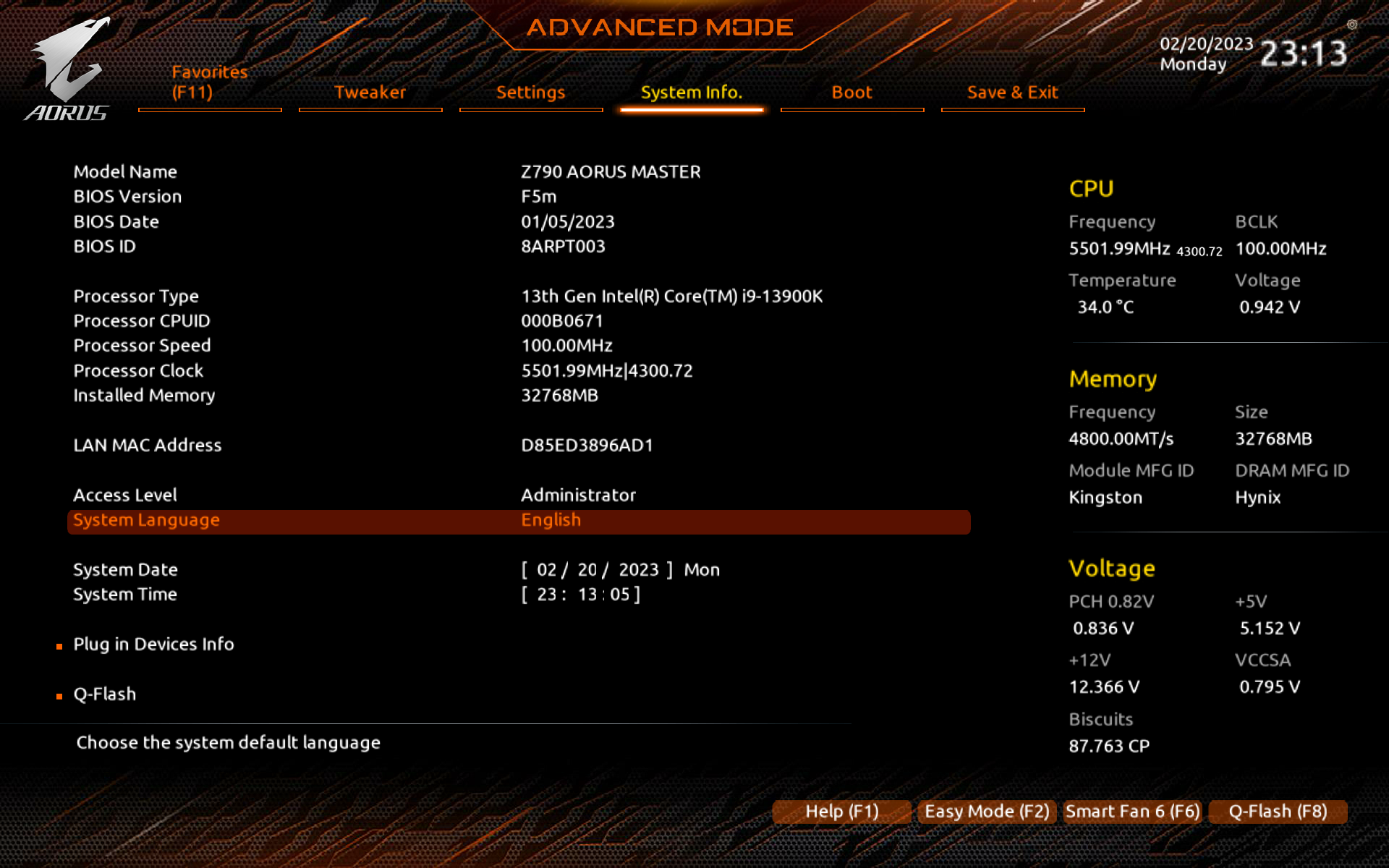Expand Plug in Devices Info submenu
This screenshot has height=868, width=1389.
point(153,644)
